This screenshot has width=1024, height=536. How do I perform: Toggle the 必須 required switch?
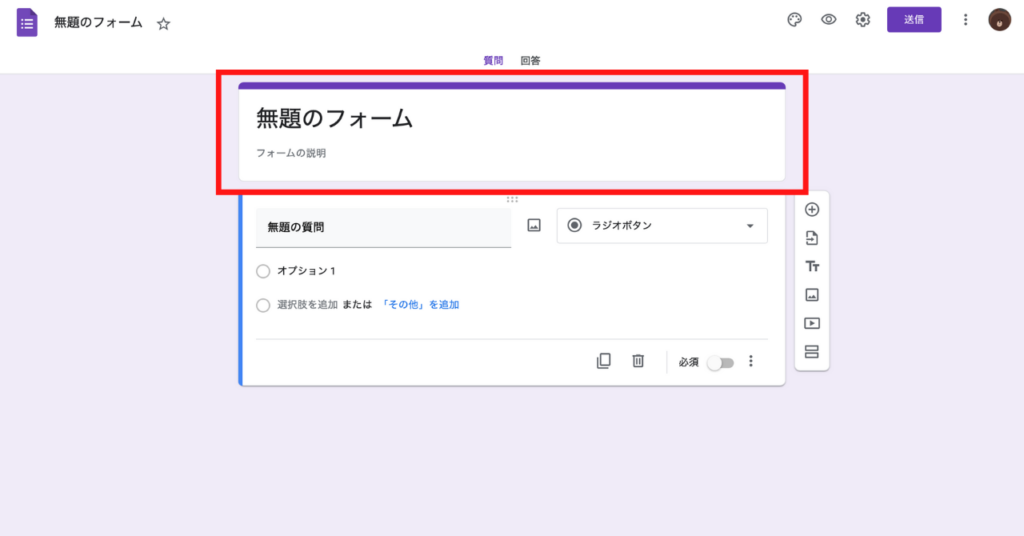720,363
